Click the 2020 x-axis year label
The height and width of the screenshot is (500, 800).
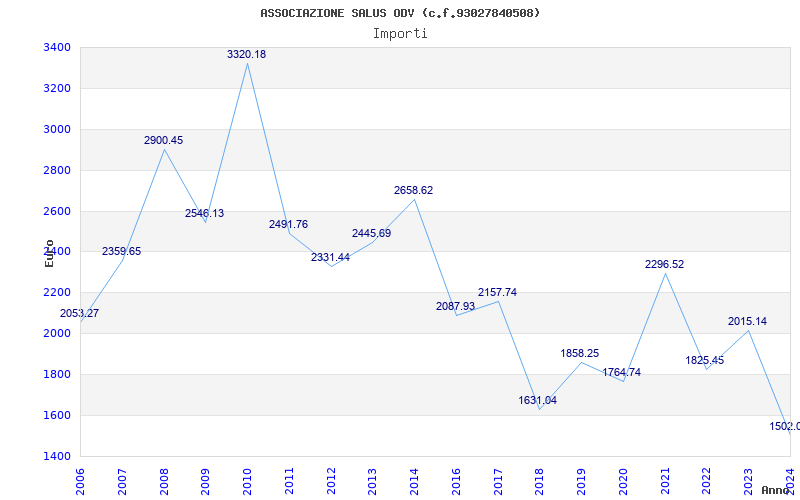point(623,482)
